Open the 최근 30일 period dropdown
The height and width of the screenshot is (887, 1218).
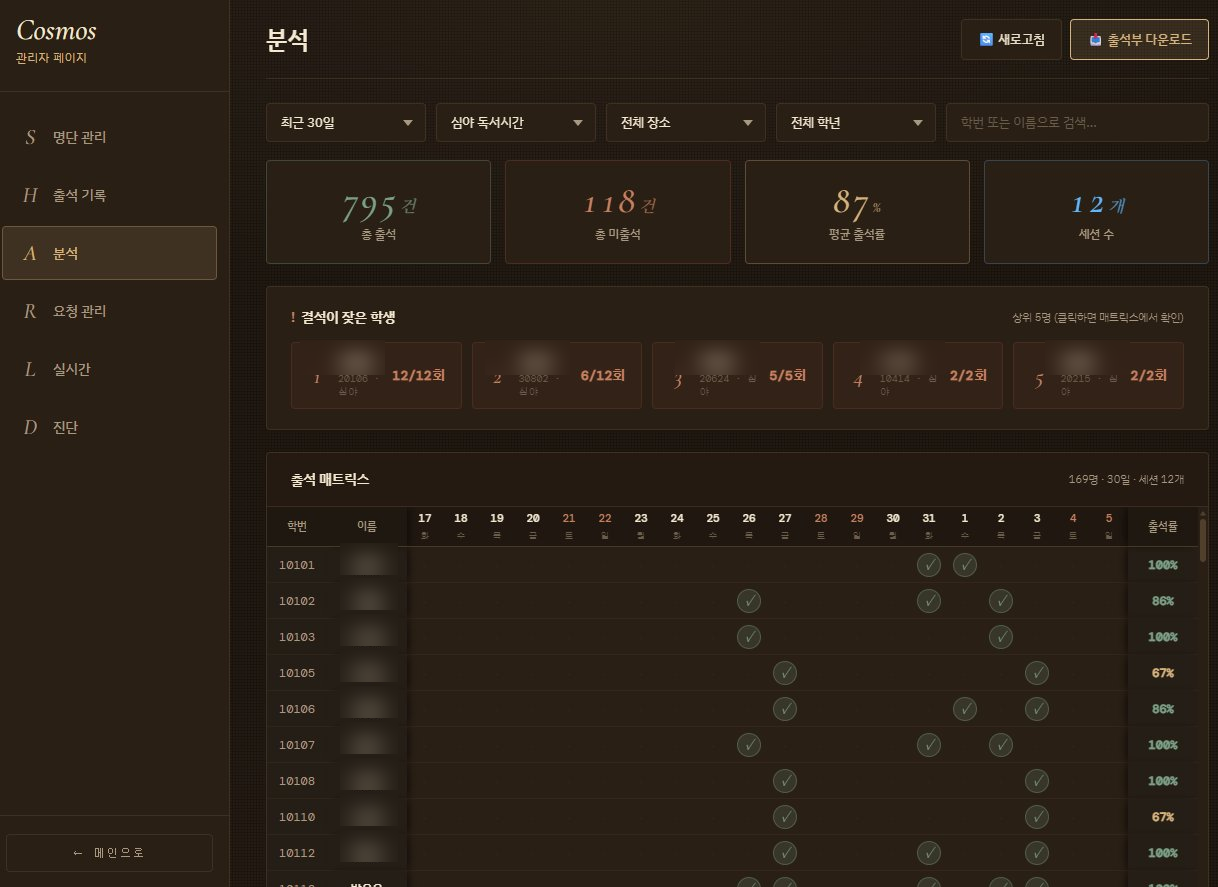click(x=346, y=123)
